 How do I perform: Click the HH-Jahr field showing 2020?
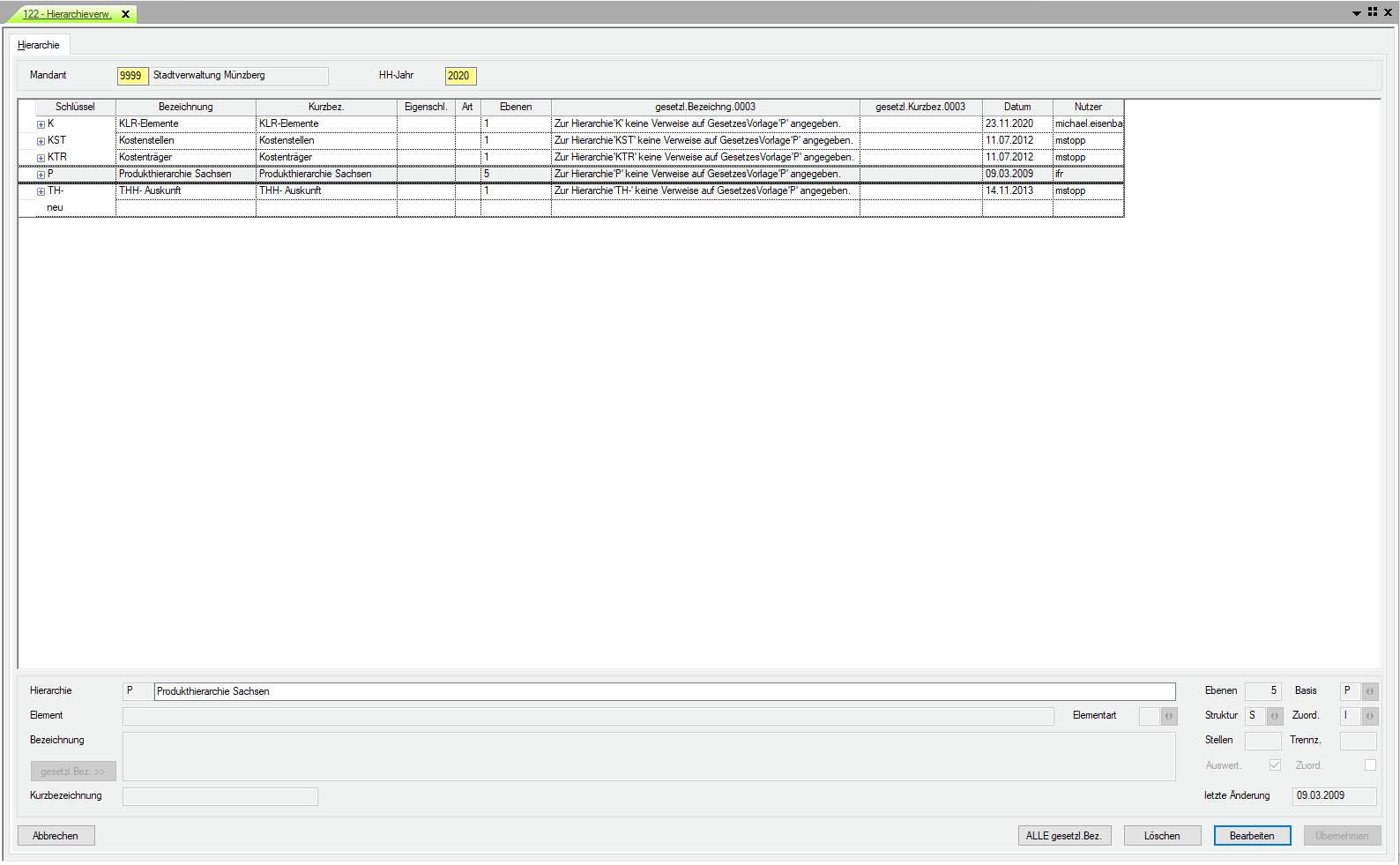pyautogui.click(x=460, y=76)
